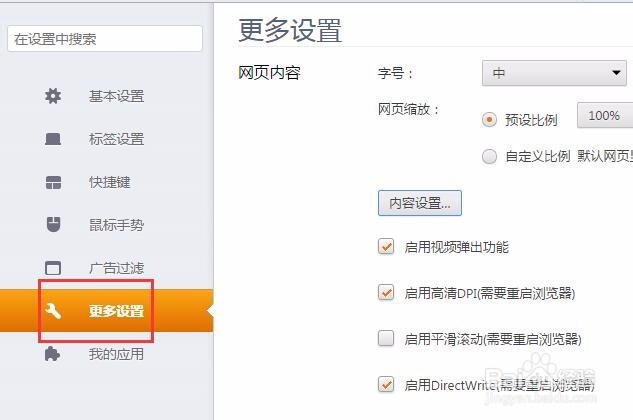633x420 pixels.
Task: Click the shortcut keys keyboard icon
Action: [x=53, y=182]
